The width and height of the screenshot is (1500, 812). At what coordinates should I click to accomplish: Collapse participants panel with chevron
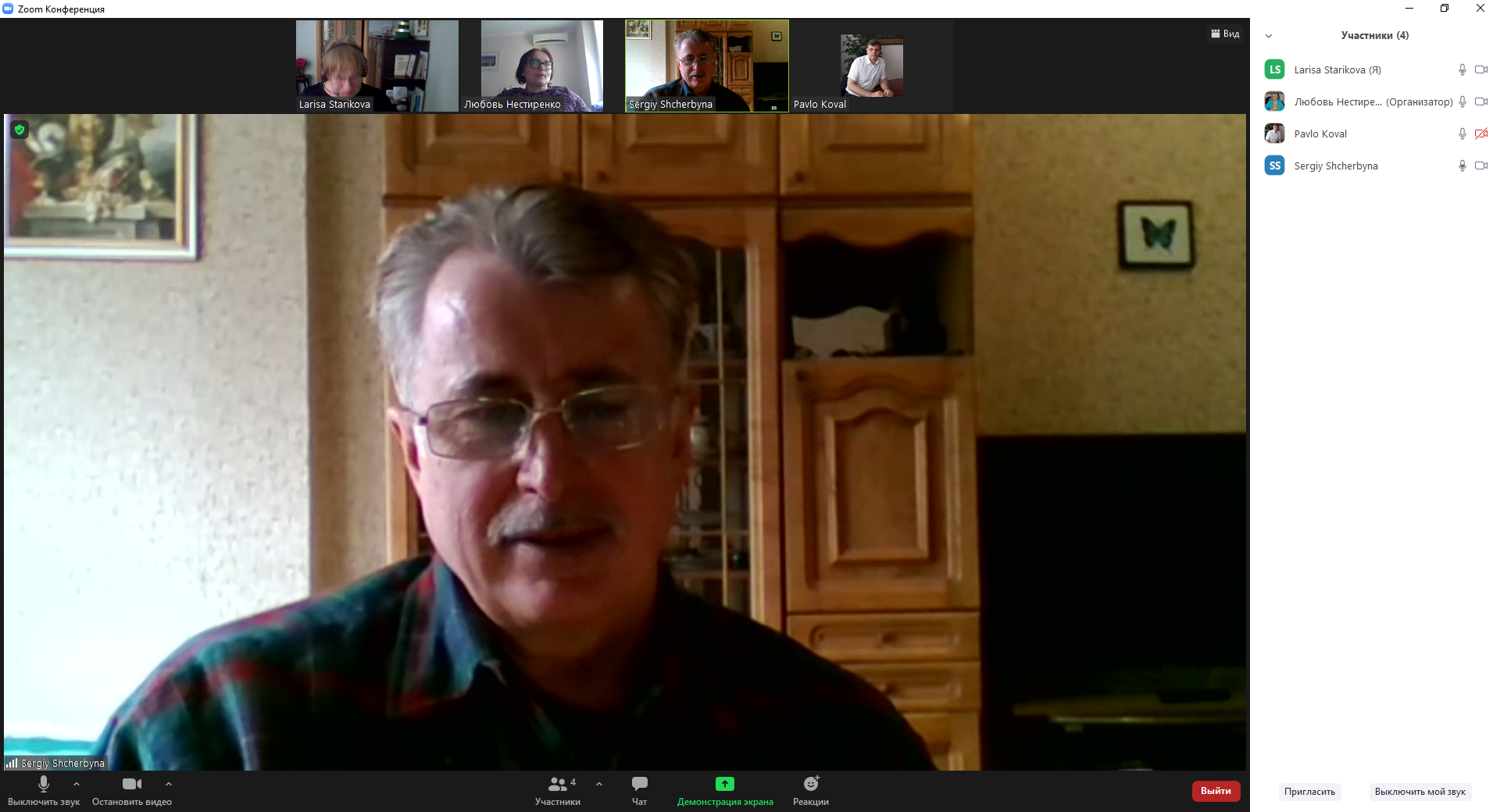click(x=1269, y=36)
